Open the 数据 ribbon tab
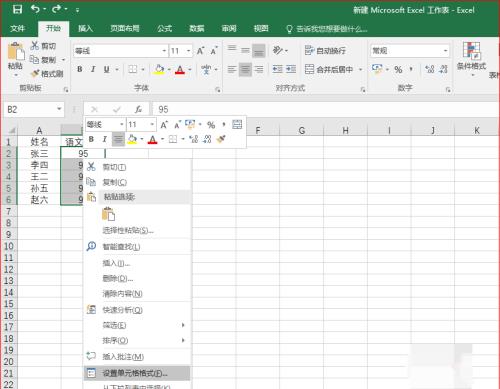This screenshot has height=389, width=500. (x=196, y=29)
